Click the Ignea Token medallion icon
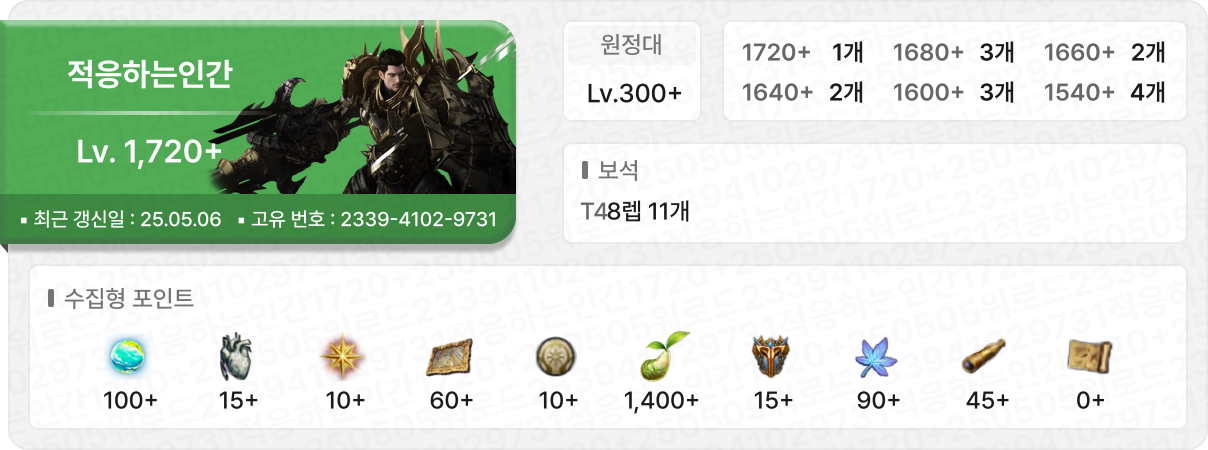 click(557, 354)
